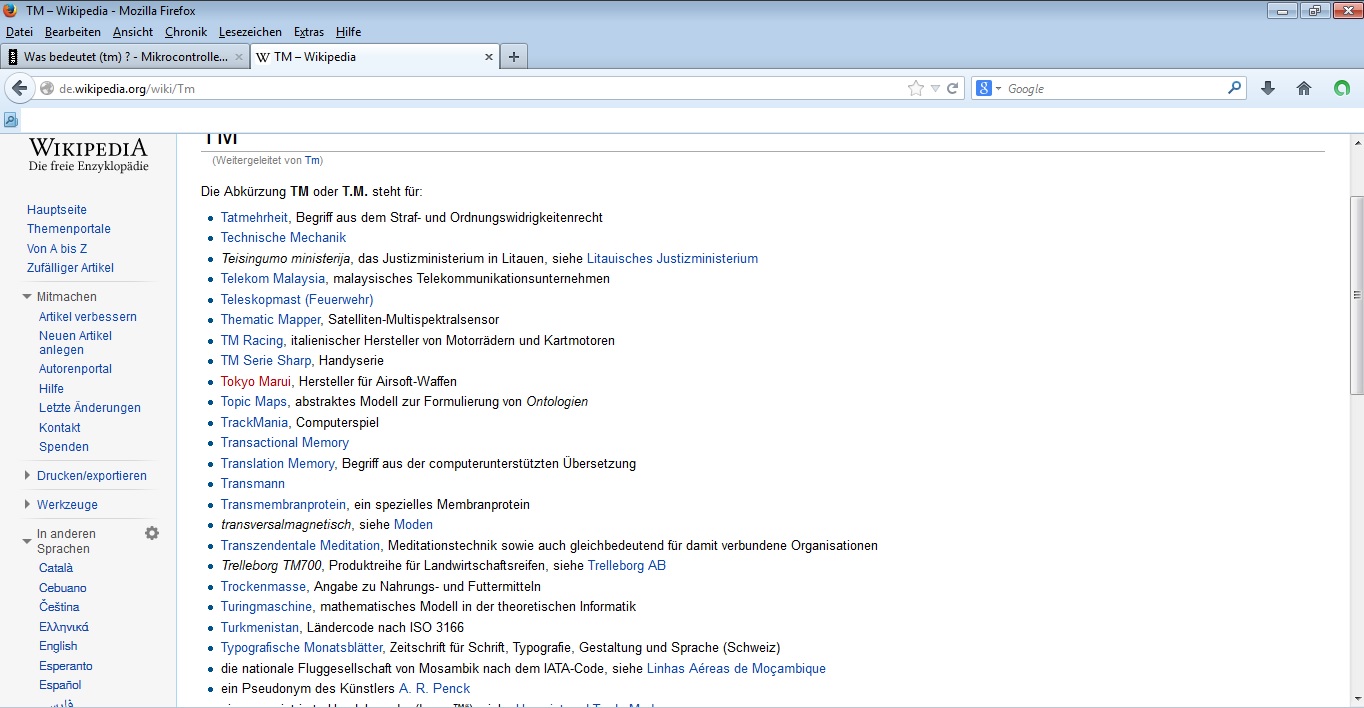Collapse the Mitmachen sidebar section
The height and width of the screenshot is (708, 1364).
click(x=27, y=297)
